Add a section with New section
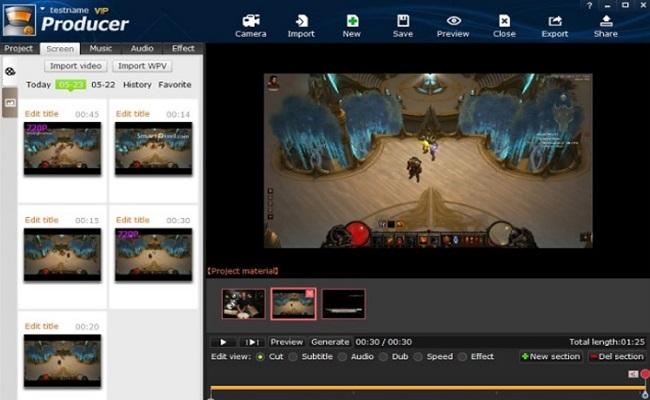 pyautogui.click(x=549, y=357)
